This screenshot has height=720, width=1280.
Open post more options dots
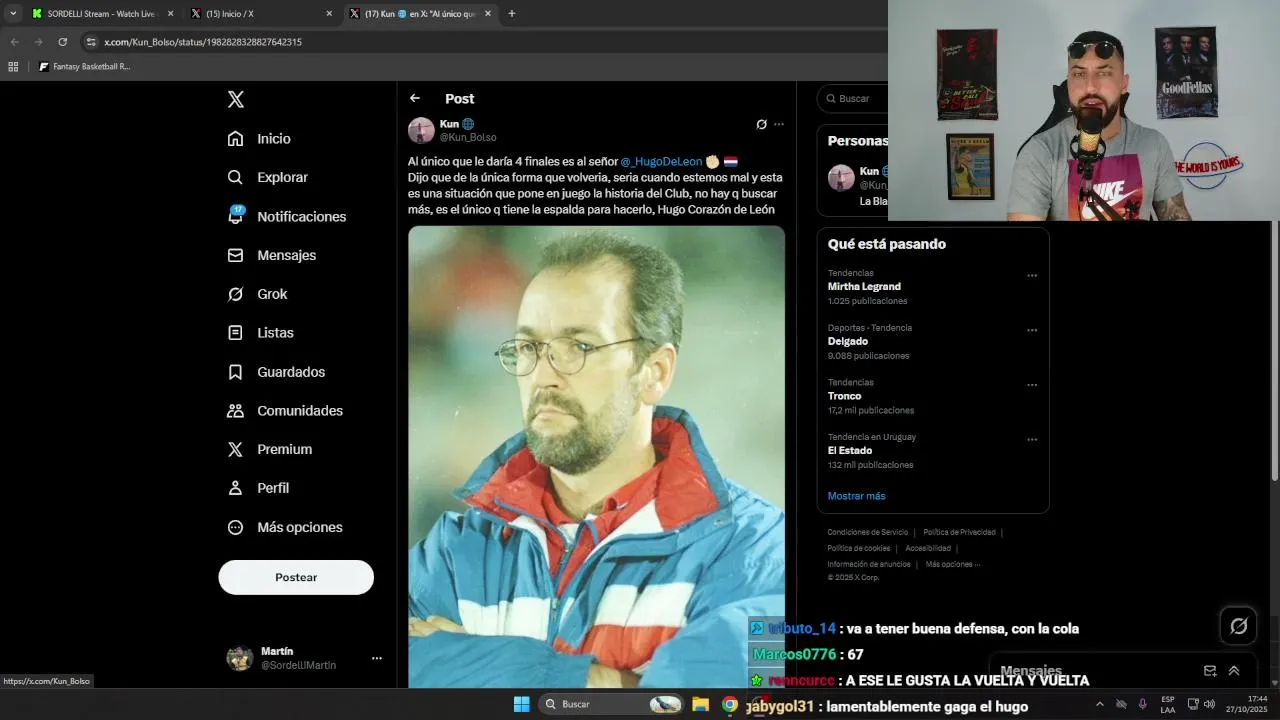coord(779,125)
